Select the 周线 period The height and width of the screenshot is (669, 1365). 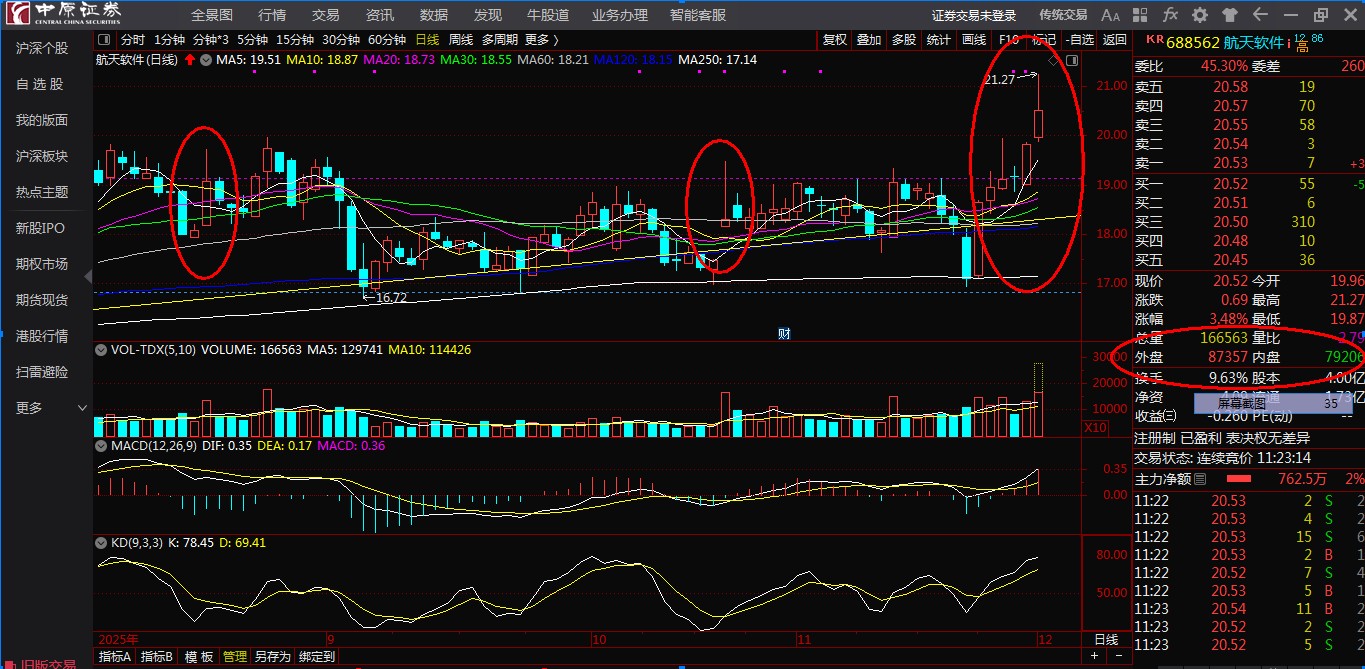click(x=461, y=40)
